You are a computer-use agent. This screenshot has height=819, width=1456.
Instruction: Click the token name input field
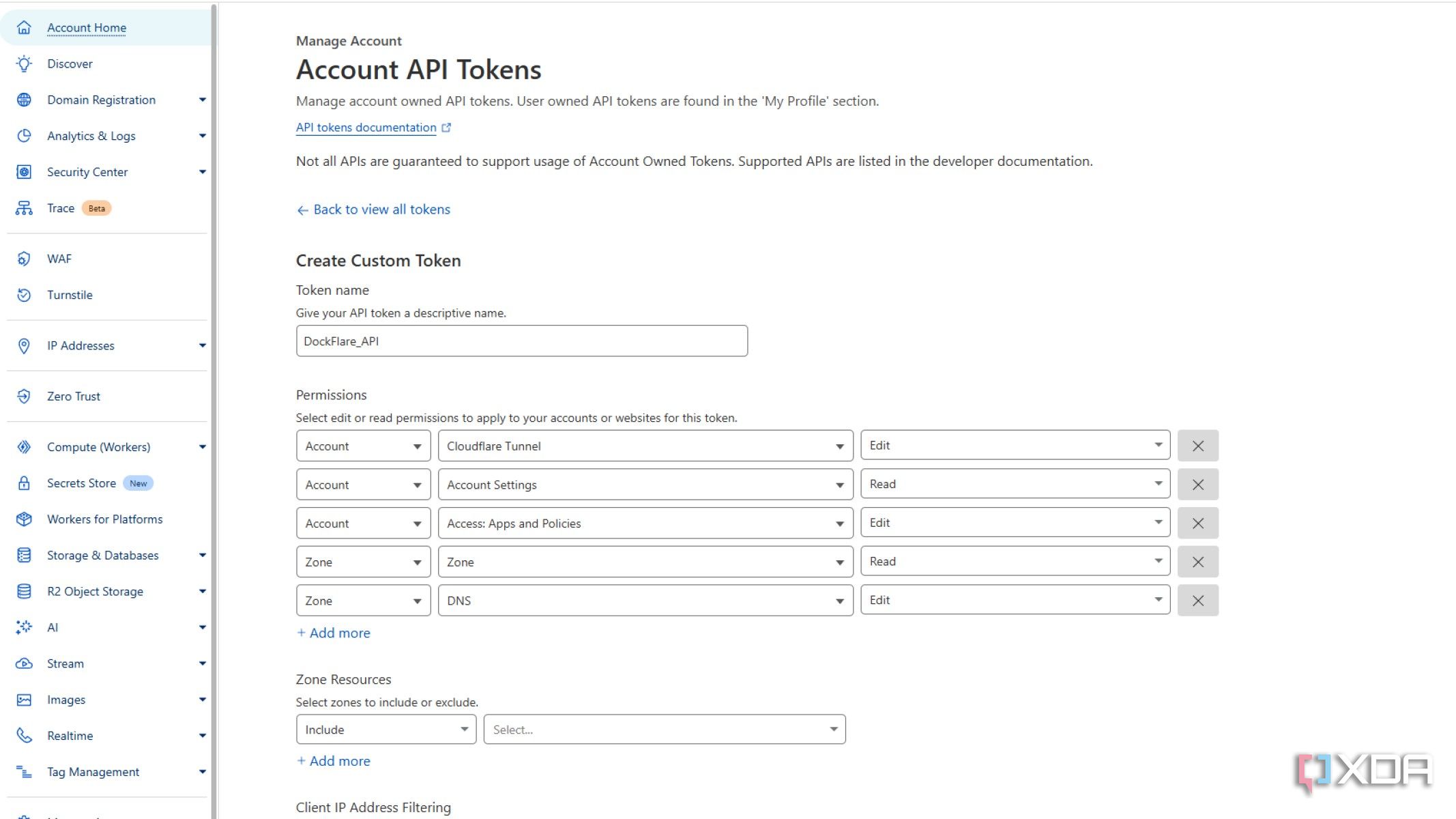click(x=522, y=341)
